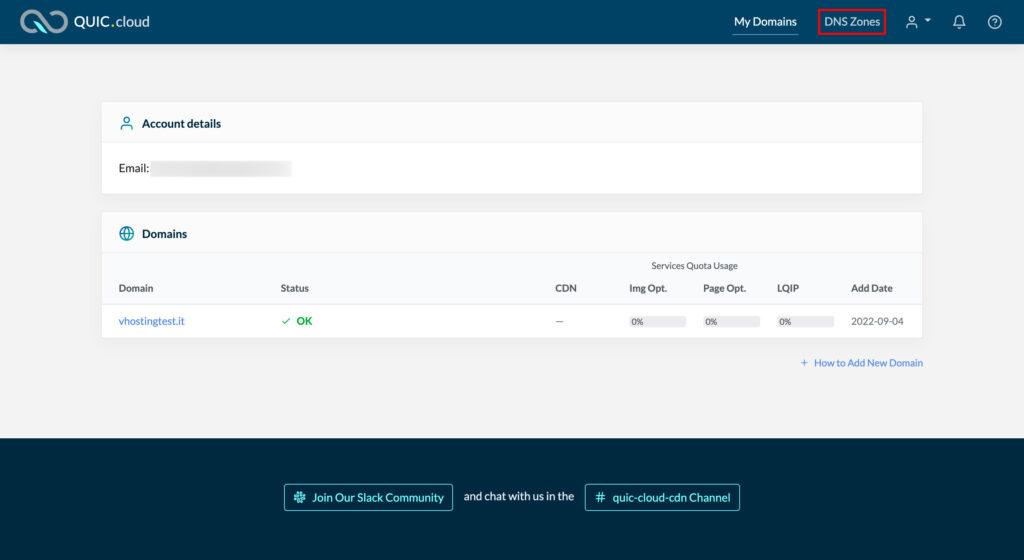
Task: Click the LQIP usage bar
Action: point(805,322)
